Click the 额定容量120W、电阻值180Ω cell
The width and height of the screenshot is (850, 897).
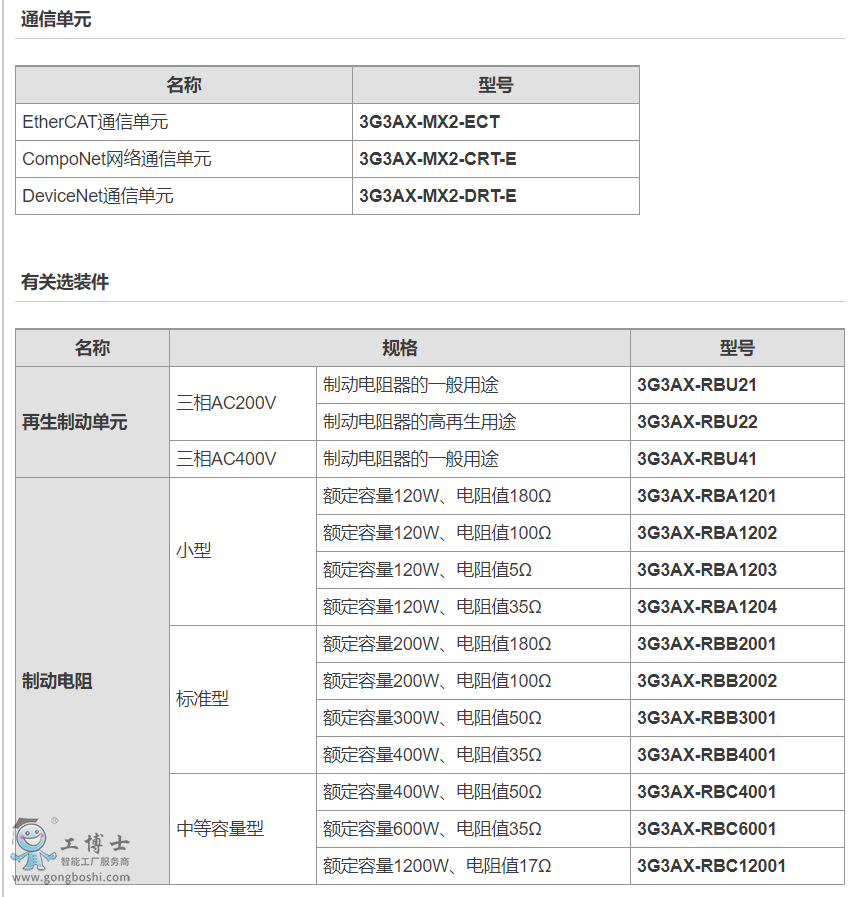(x=473, y=496)
